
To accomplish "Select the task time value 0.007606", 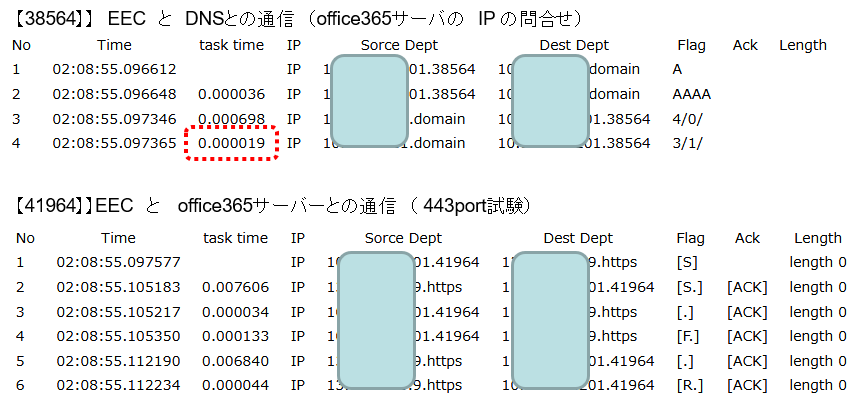I will (236, 287).
